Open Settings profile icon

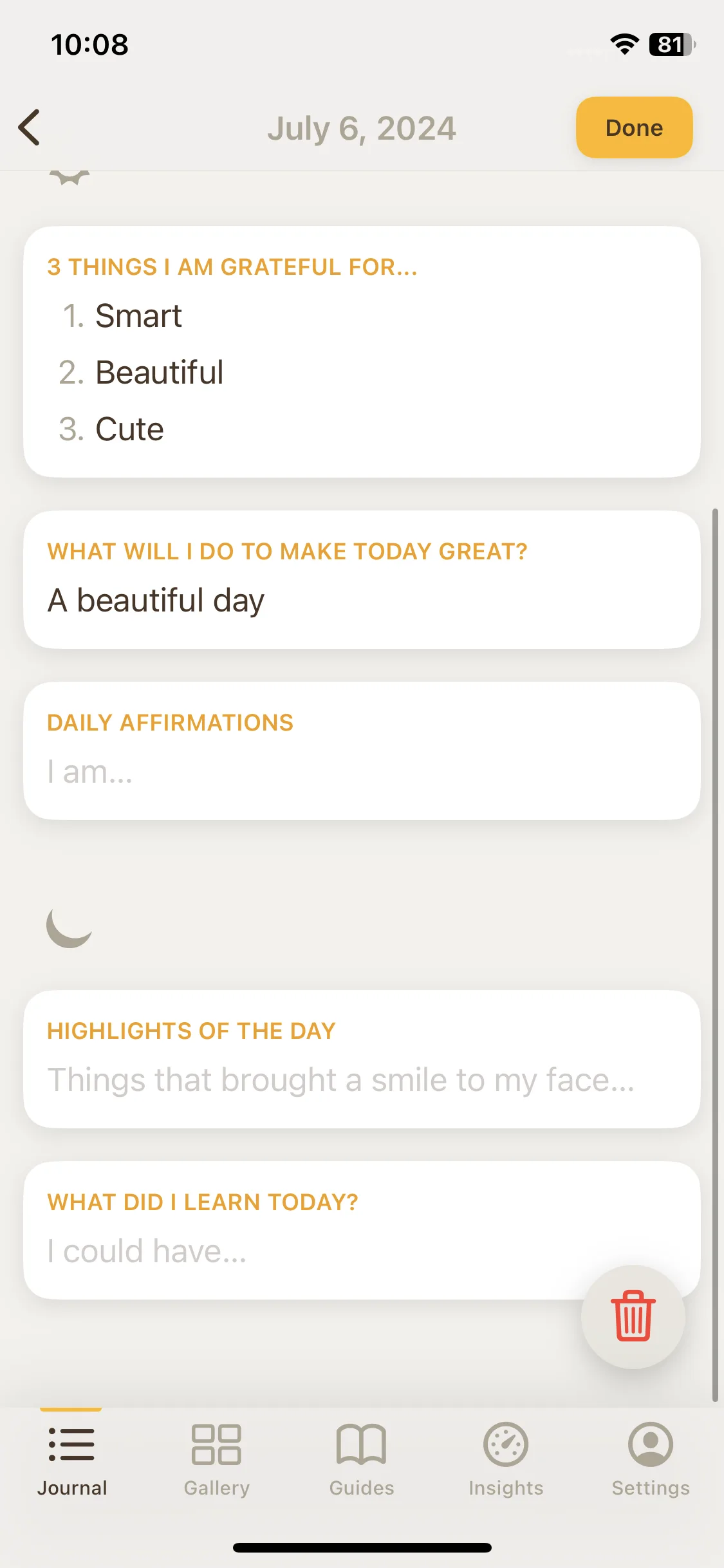651,1444
